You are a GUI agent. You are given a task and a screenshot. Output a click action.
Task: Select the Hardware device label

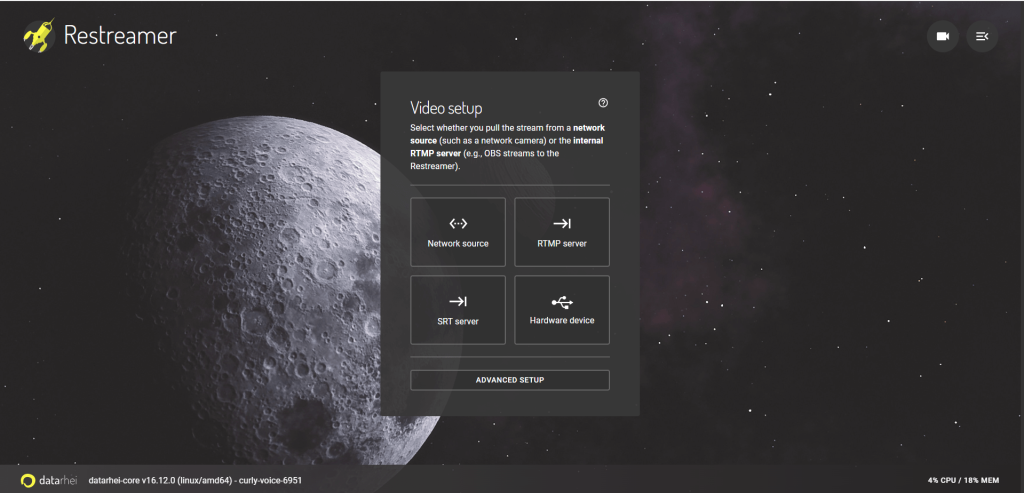(562, 321)
